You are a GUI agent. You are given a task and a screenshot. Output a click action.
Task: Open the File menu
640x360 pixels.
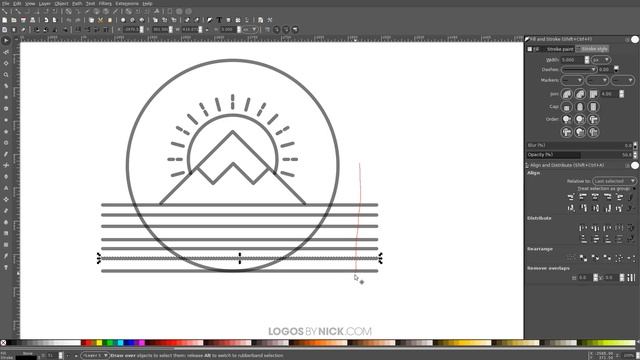[5, 3]
